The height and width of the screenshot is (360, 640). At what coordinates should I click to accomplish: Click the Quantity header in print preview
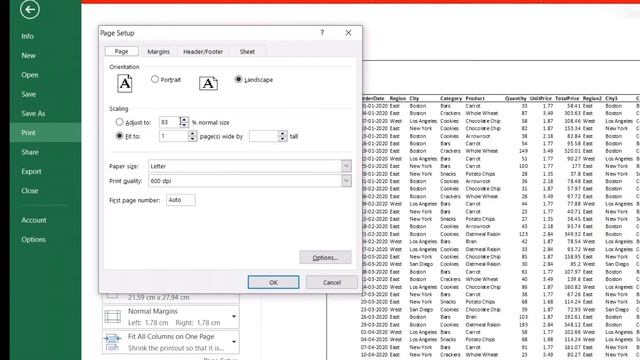(516, 98)
